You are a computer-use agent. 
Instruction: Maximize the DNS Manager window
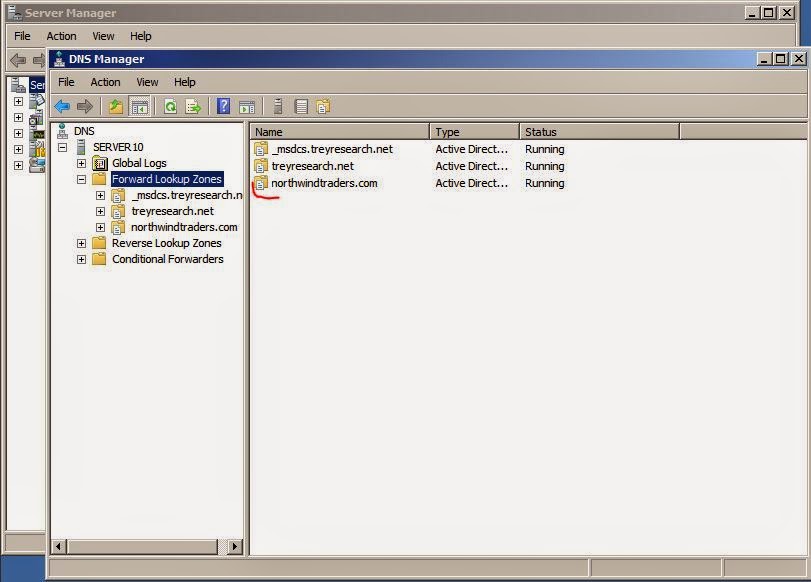(780, 59)
